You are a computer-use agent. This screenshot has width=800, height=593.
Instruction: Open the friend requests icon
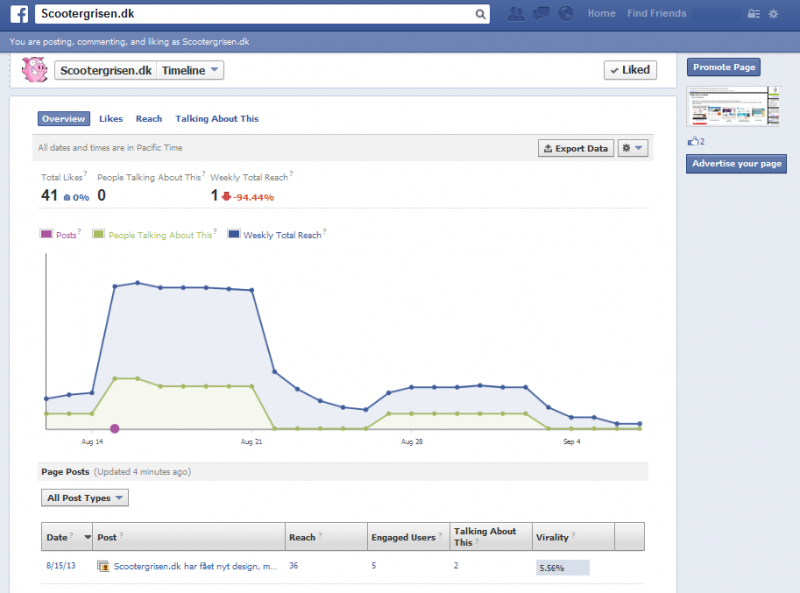[516, 14]
